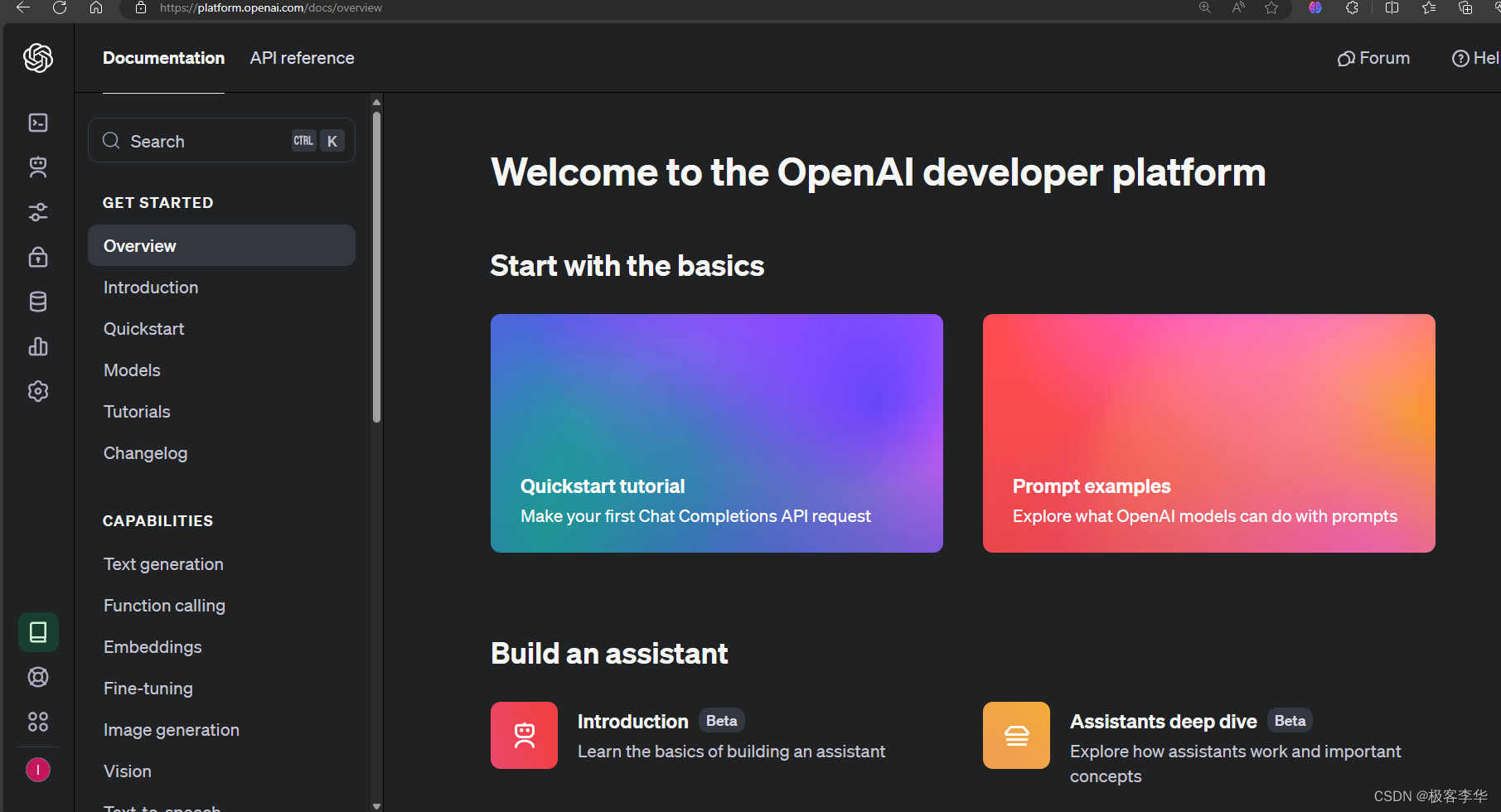Click the sidebar scrollbar thumb
This screenshot has height=812, width=1501.
click(376, 268)
